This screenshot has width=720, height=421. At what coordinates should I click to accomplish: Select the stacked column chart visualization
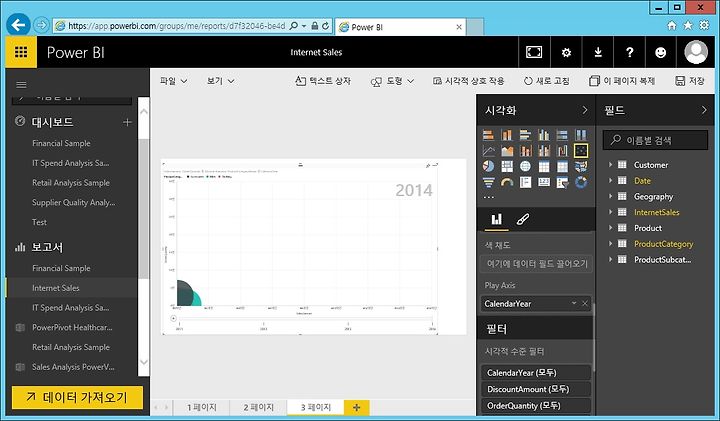click(x=507, y=135)
